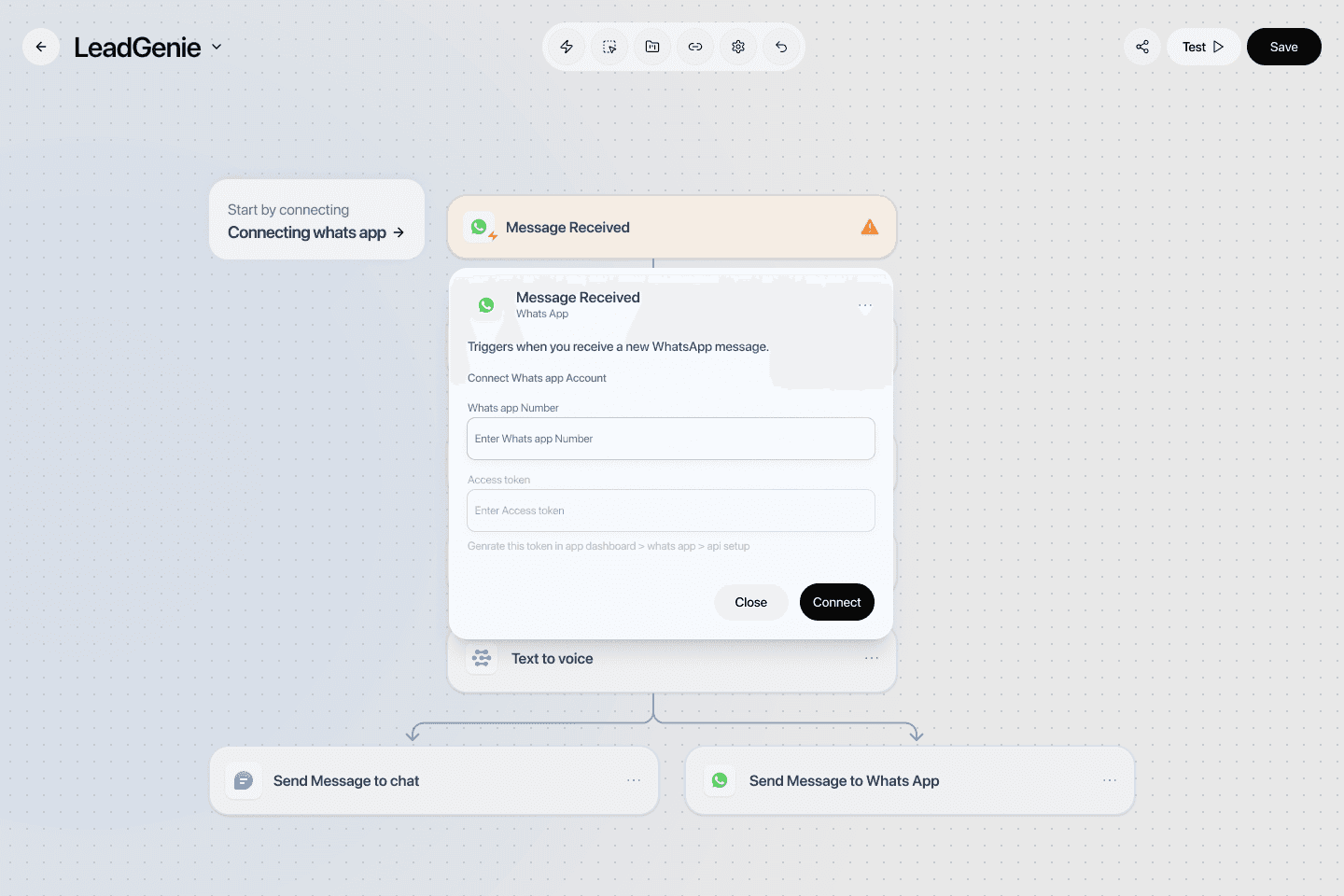Click WhatsApp icon on Message Received node
Screen dimensions: 1344x896
coord(480,227)
